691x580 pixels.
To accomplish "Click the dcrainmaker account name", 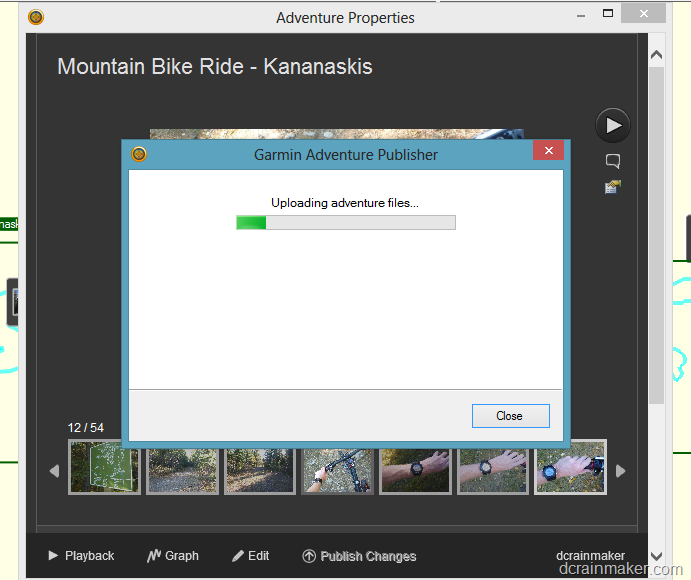I will [590, 555].
